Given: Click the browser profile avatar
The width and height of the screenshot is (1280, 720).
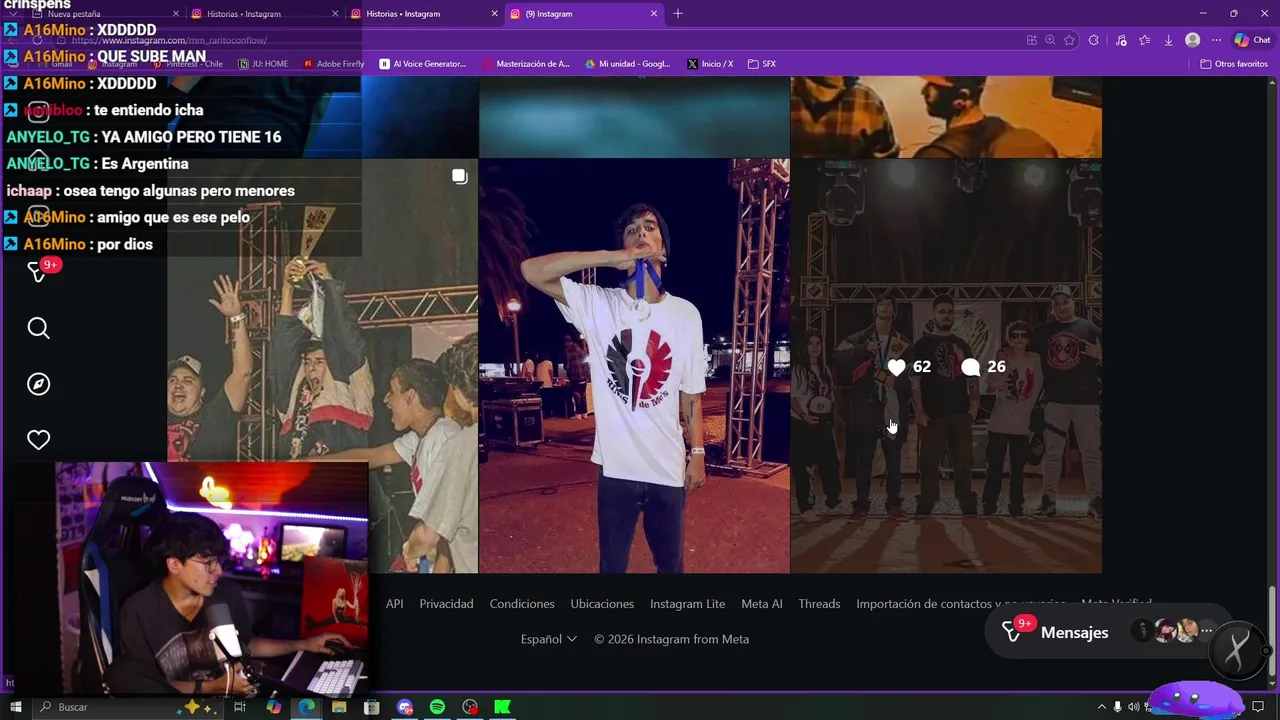Looking at the screenshot, I should (x=1192, y=40).
